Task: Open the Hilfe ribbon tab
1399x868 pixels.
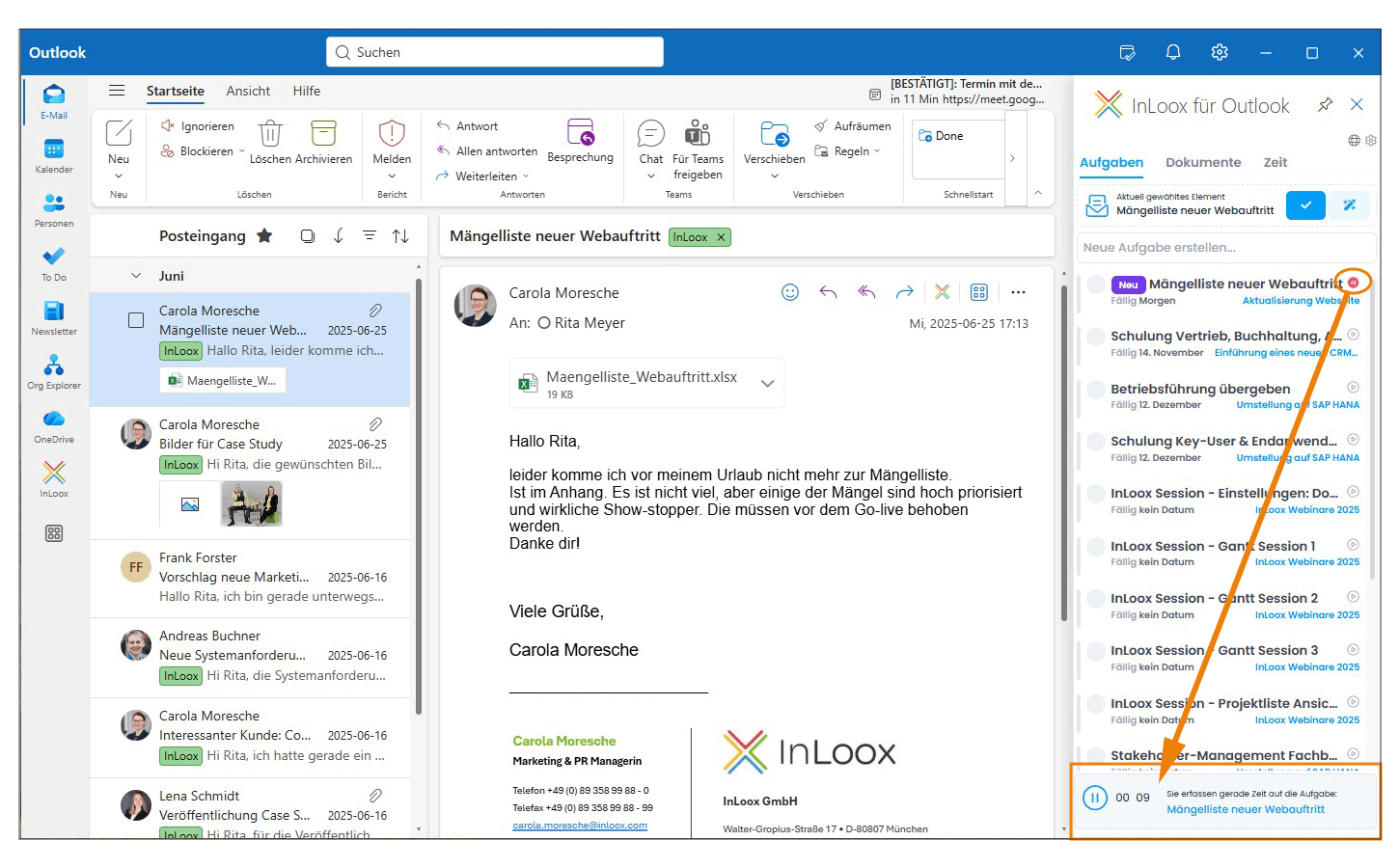Action: [307, 91]
